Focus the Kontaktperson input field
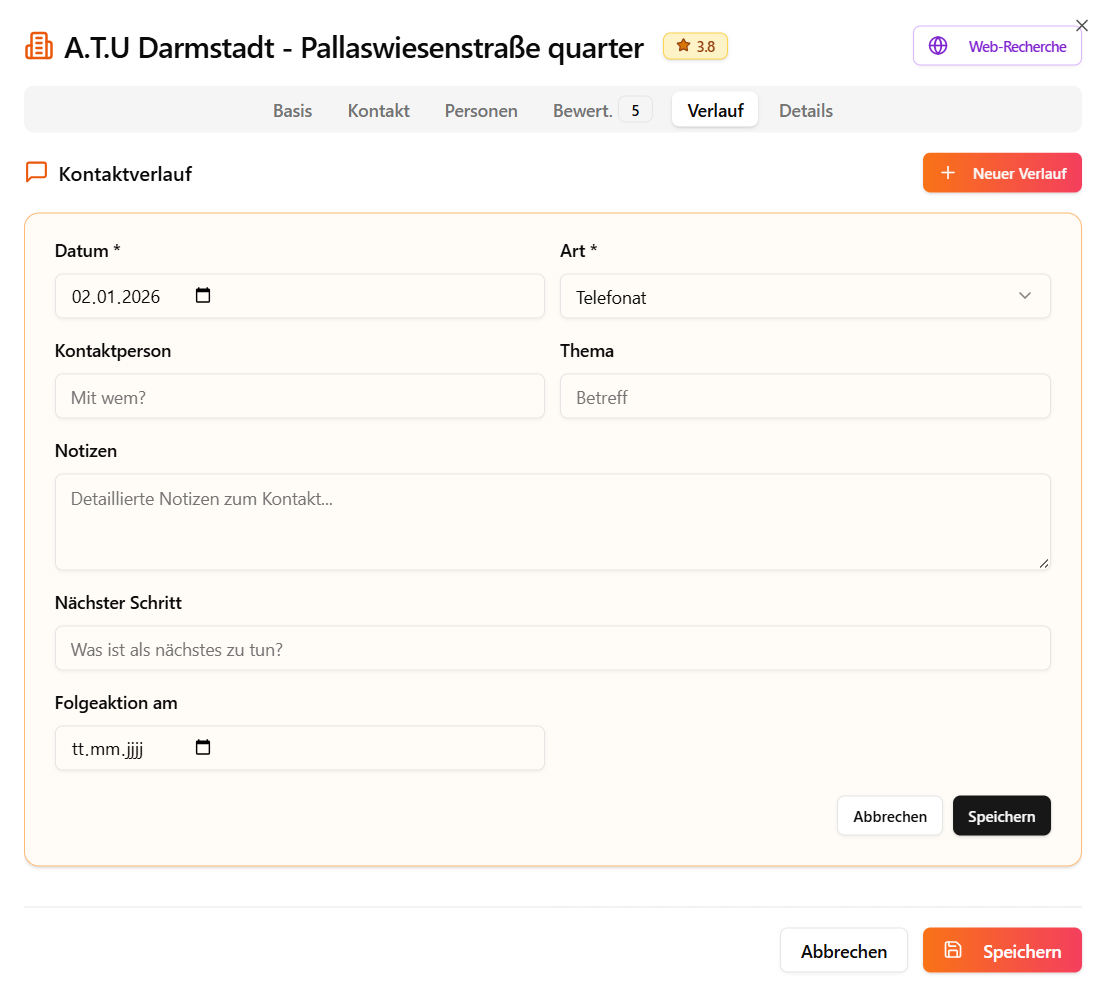 299,397
